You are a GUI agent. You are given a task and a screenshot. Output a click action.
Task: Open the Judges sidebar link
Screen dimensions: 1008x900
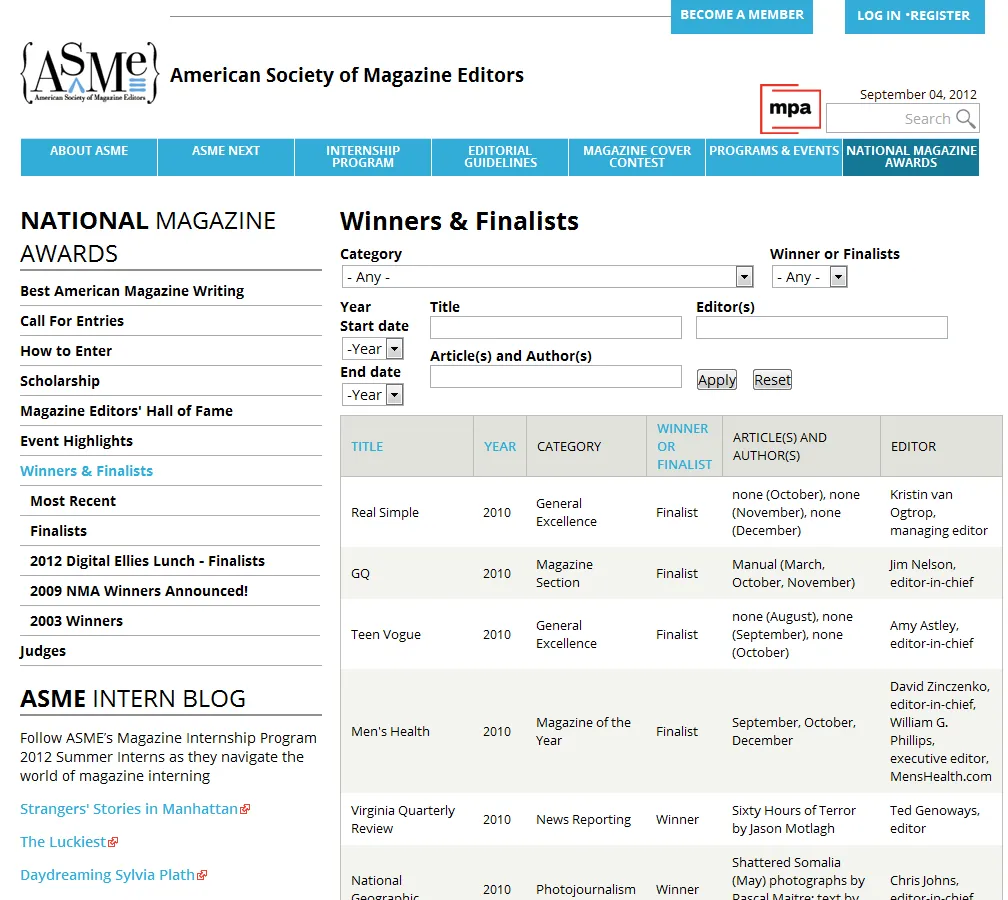(x=43, y=651)
